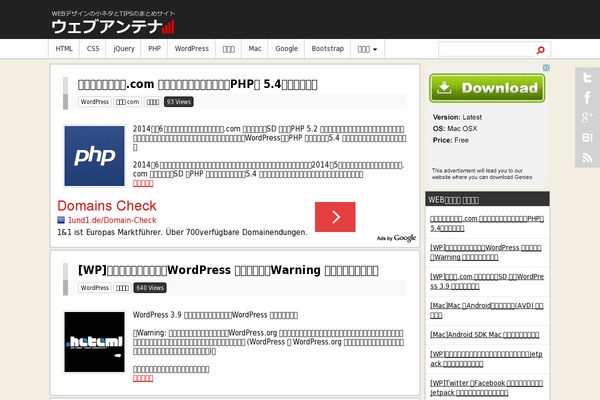Open the Twitter share icon in sidebar
This screenshot has width=600, height=400.
pyautogui.click(x=587, y=78)
